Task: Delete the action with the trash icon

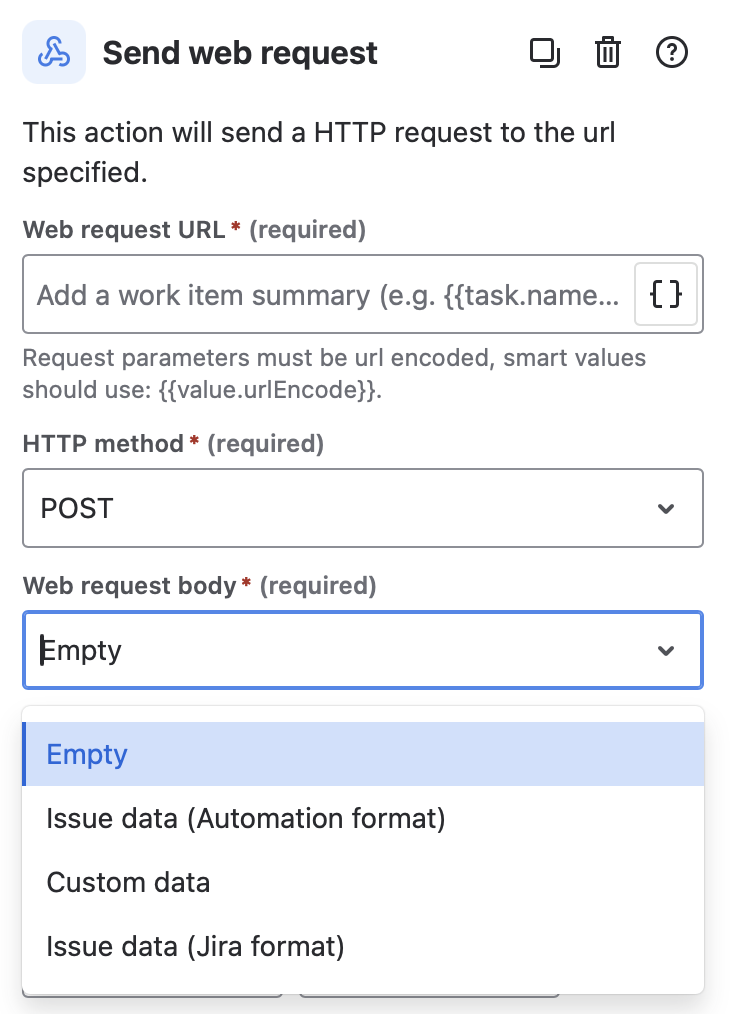Action: click(608, 52)
